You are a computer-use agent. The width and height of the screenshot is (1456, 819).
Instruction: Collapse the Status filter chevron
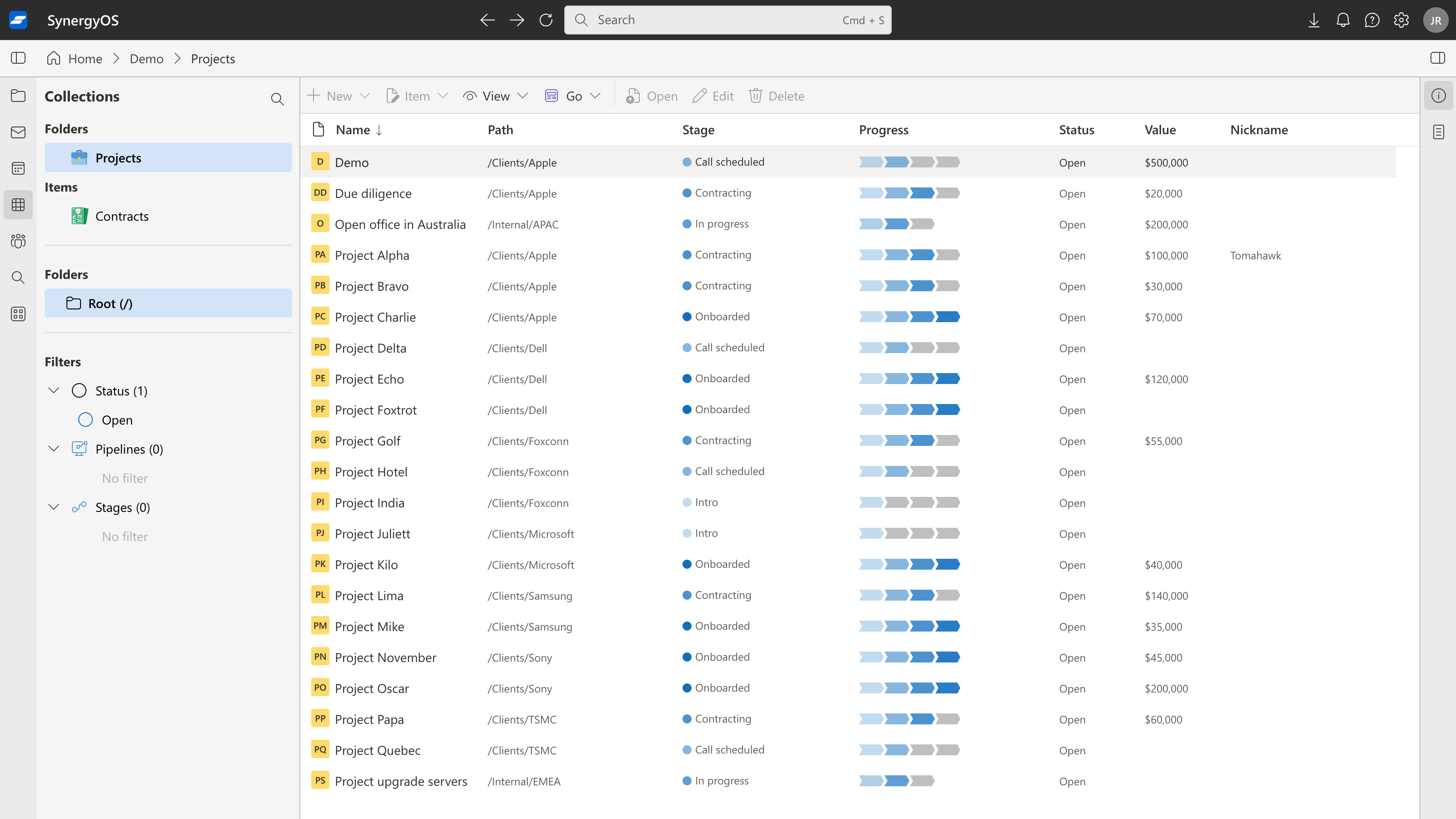pyautogui.click(x=54, y=390)
